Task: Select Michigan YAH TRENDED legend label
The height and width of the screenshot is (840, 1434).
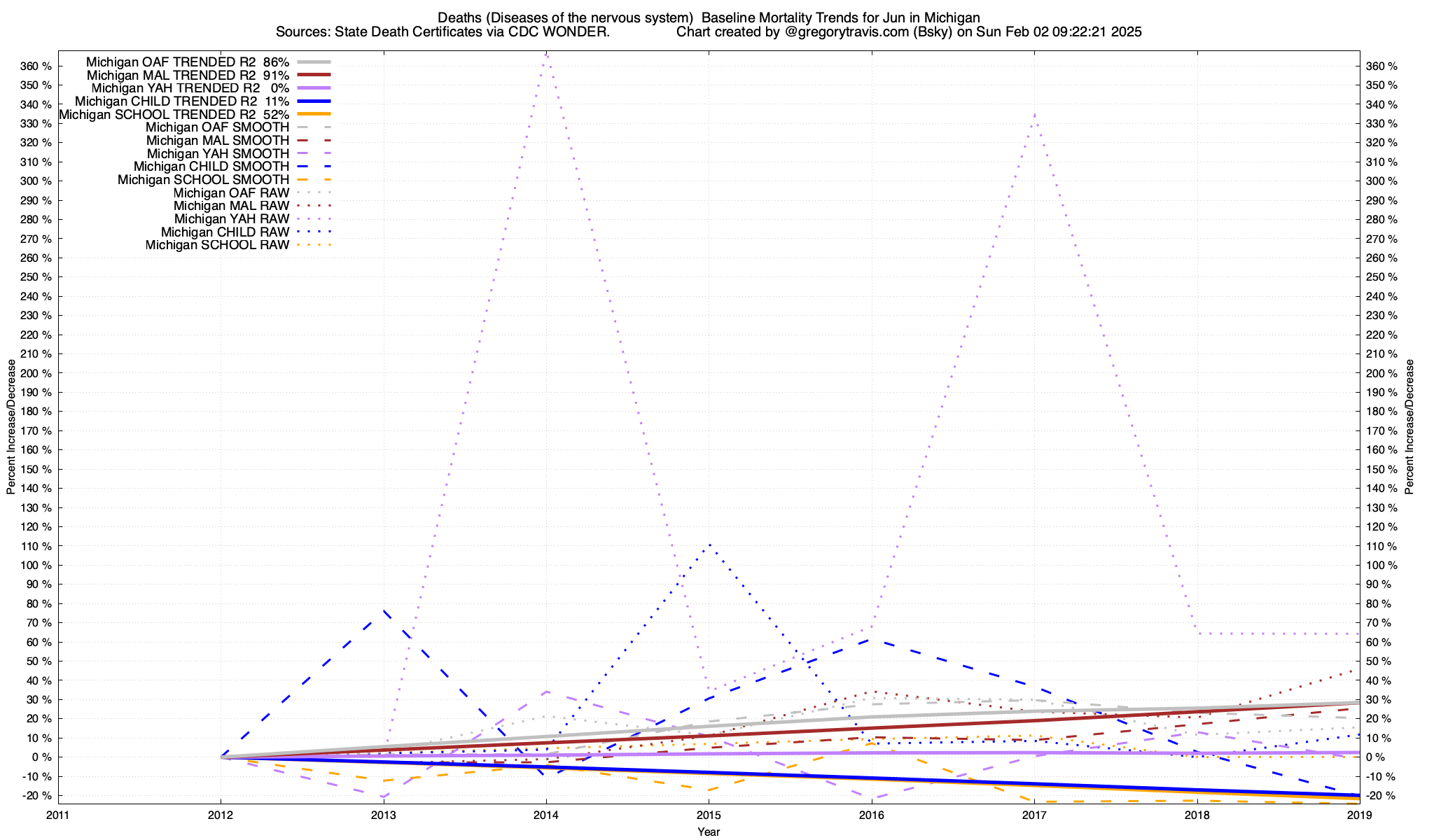Action: click(190, 88)
